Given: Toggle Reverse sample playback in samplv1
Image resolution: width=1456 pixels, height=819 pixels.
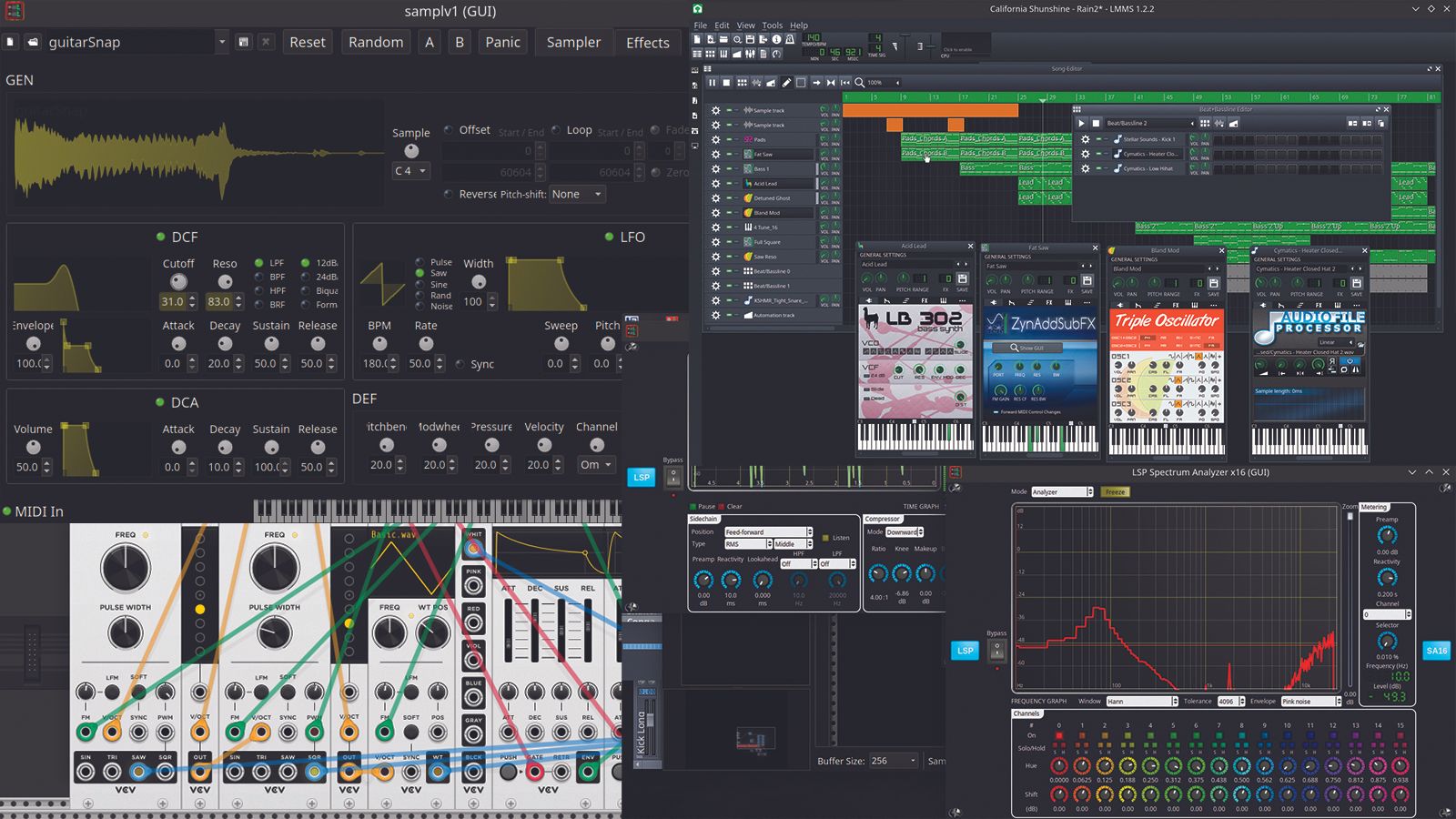Looking at the screenshot, I should pyautogui.click(x=449, y=194).
